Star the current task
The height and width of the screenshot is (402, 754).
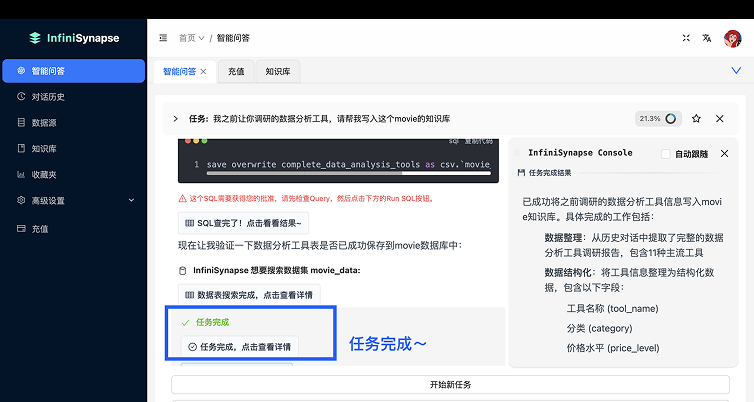[696, 118]
